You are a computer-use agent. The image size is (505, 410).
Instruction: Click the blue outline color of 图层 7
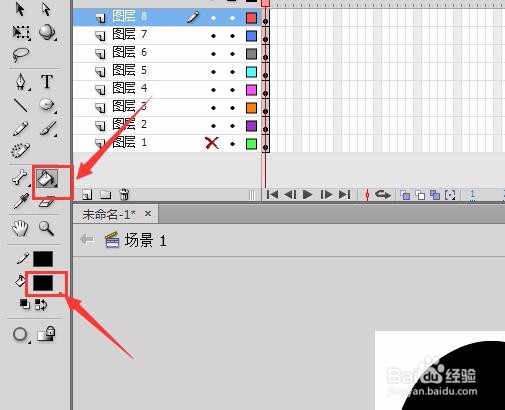251,36
